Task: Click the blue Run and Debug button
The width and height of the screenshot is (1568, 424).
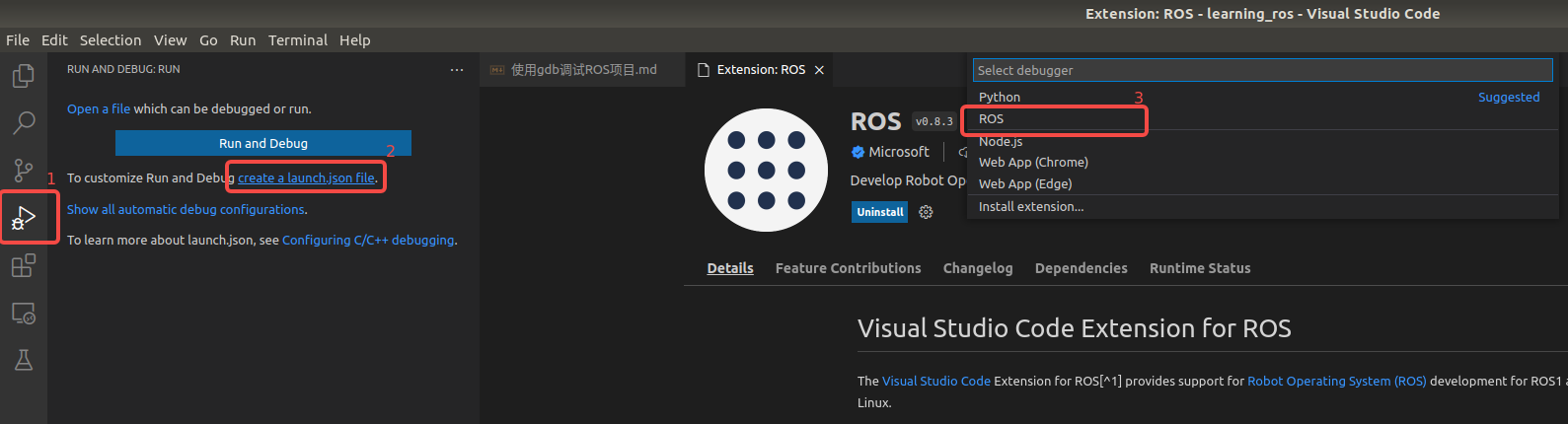Action: pyautogui.click(x=262, y=144)
